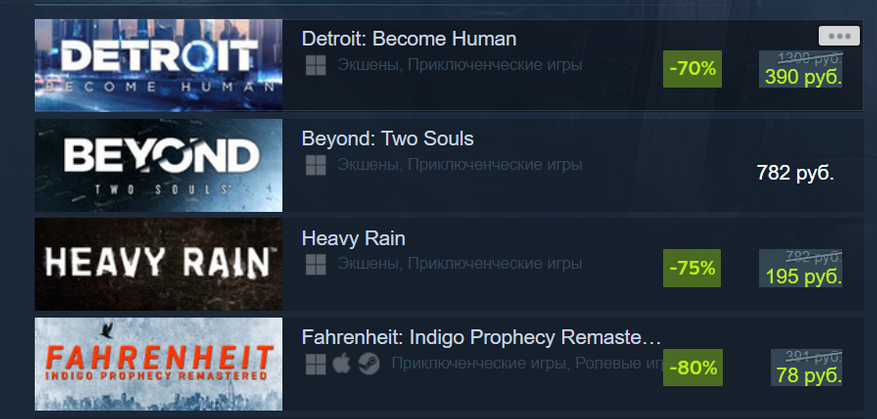Open the three-dots options menu on Detroit
The image size is (877, 419).
click(839, 36)
